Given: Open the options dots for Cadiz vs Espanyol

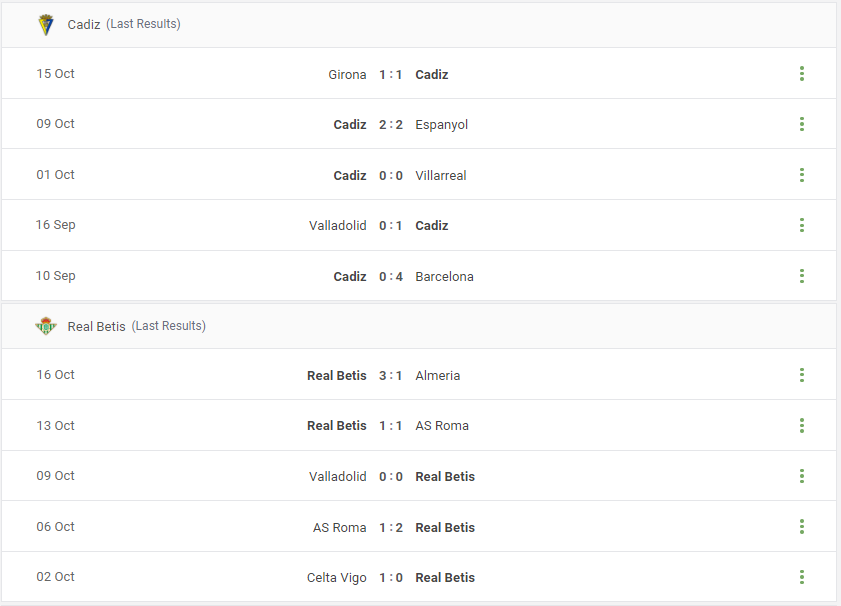Looking at the screenshot, I should coord(802,124).
